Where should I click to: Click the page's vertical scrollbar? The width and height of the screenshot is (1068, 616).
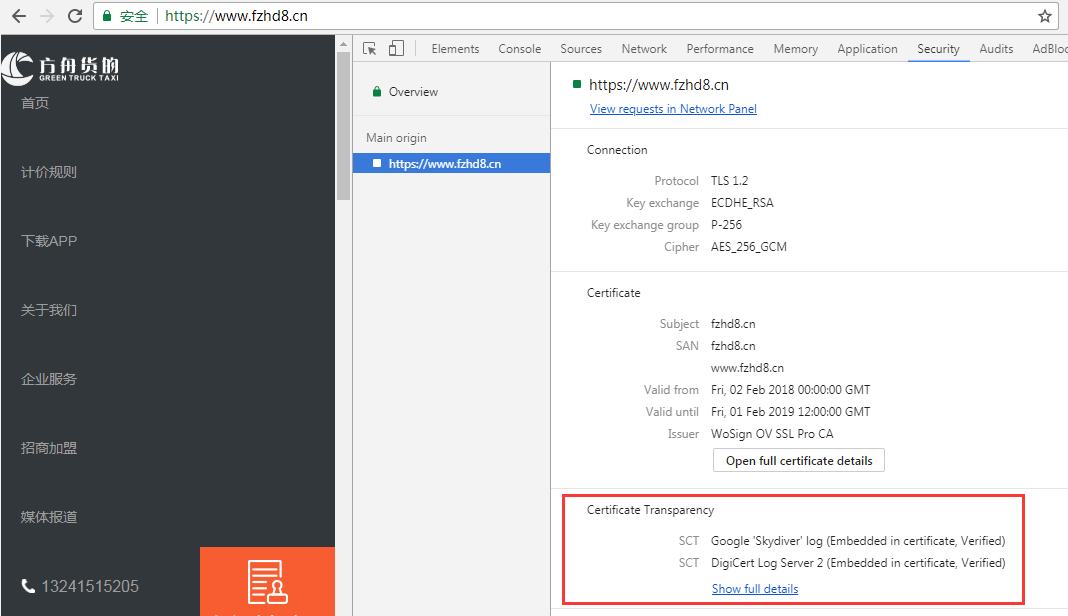pyautogui.click(x=343, y=120)
